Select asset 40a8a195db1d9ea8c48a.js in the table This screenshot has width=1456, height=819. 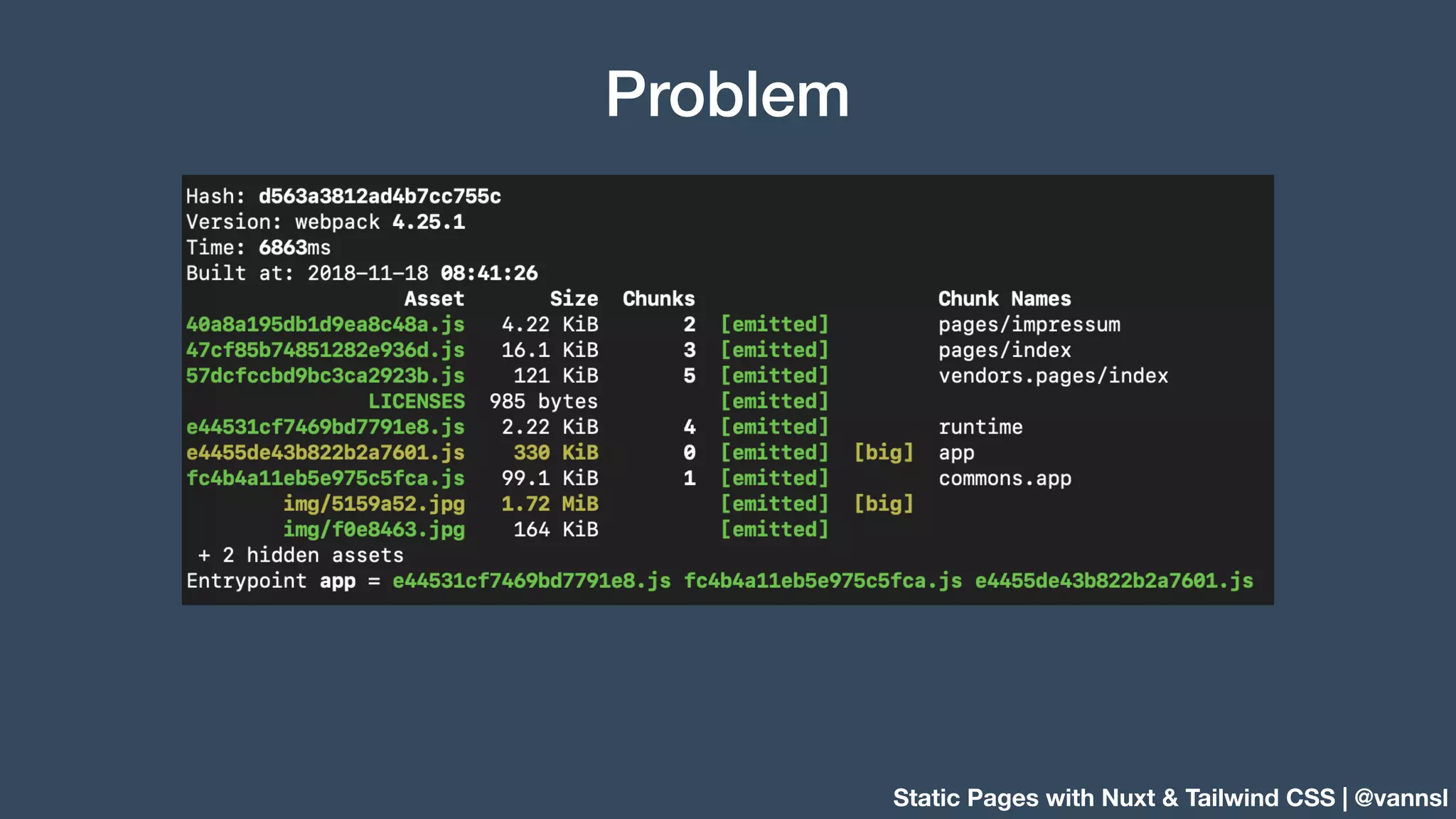coord(326,324)
